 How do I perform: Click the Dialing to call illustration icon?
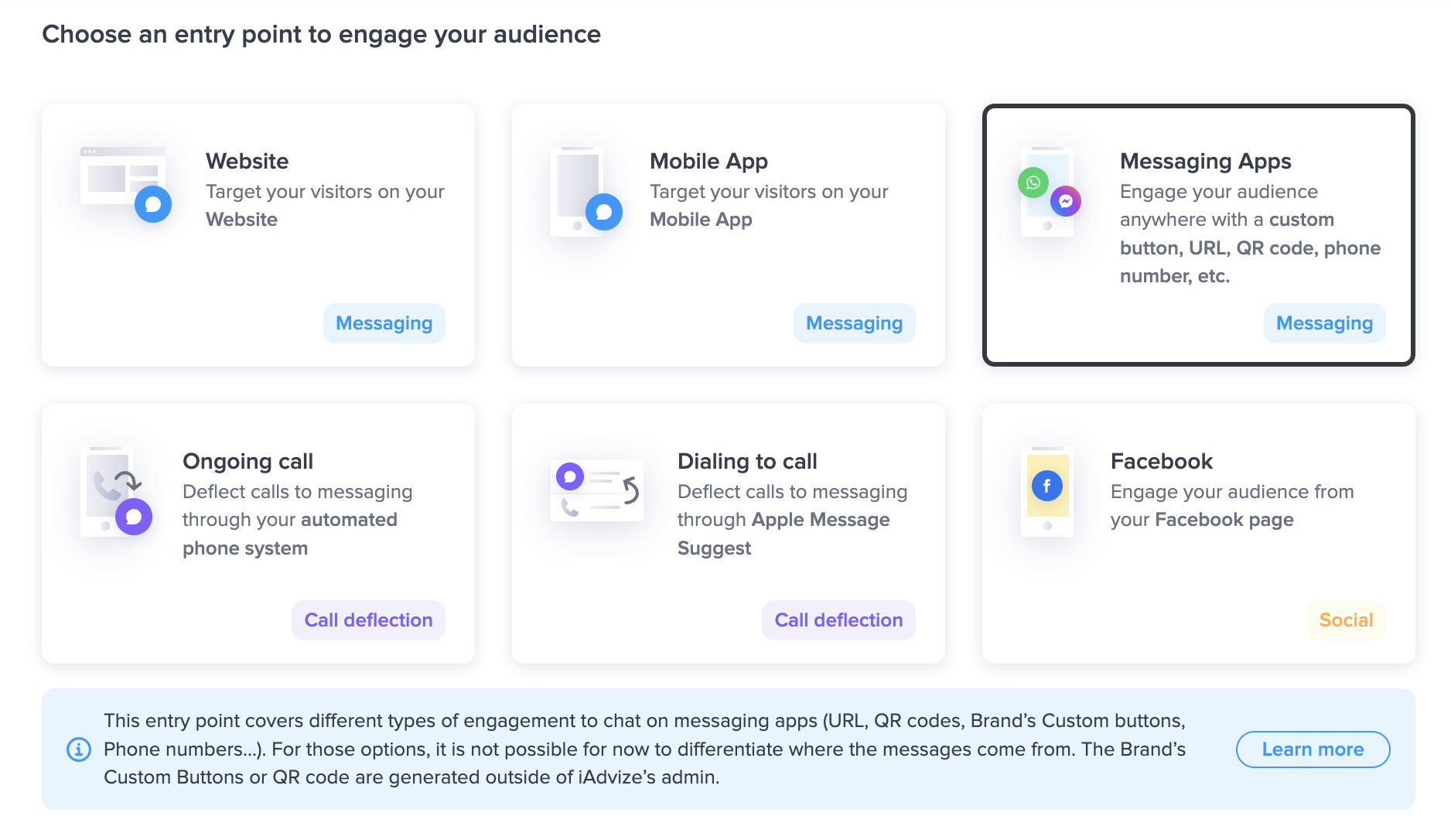[x=596, y=490]
